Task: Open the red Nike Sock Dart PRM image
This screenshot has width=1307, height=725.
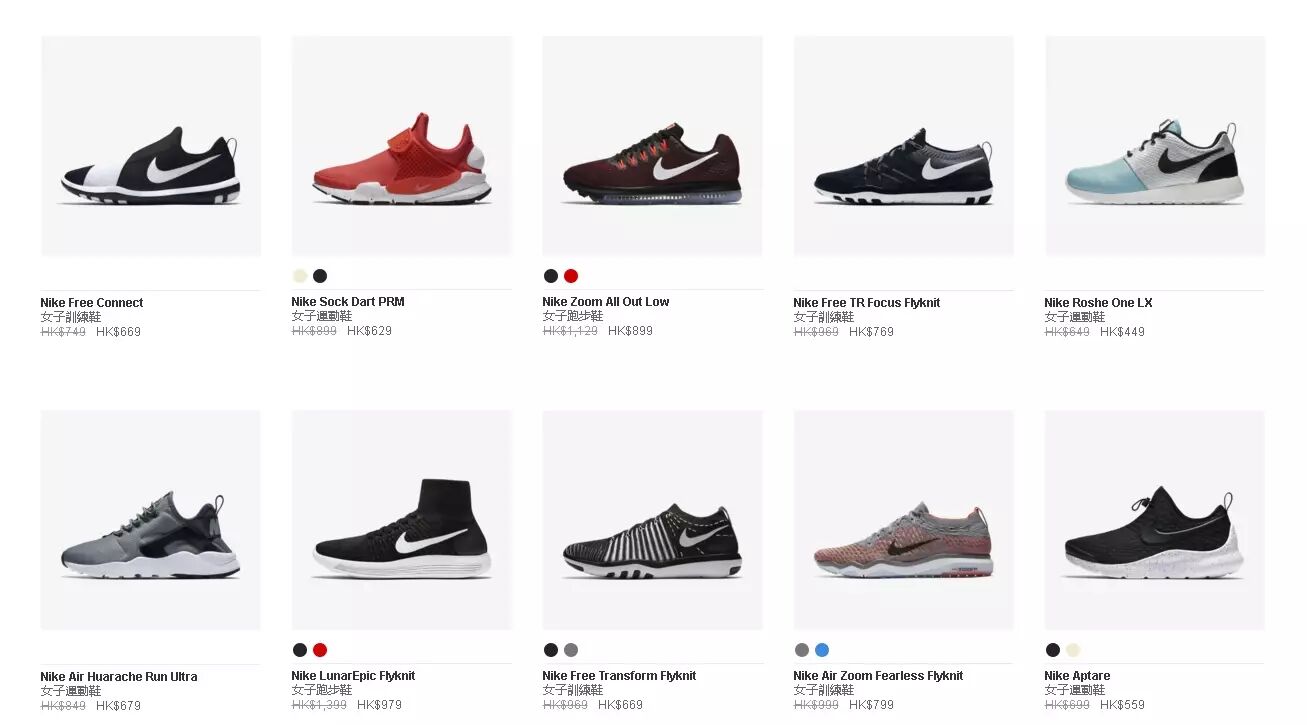Action: (402, 146)
